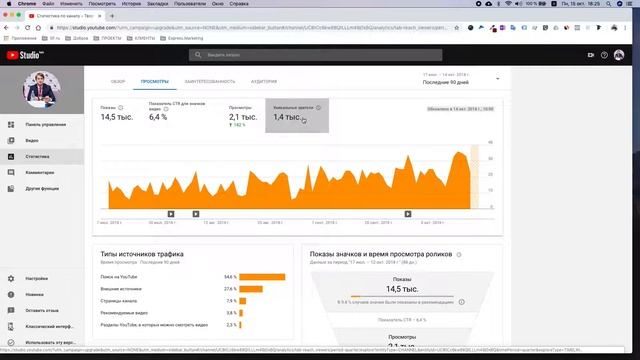Screen dimensions: 640x360
Task: Switch to the Обзор tab
Action: coord(118,81)
